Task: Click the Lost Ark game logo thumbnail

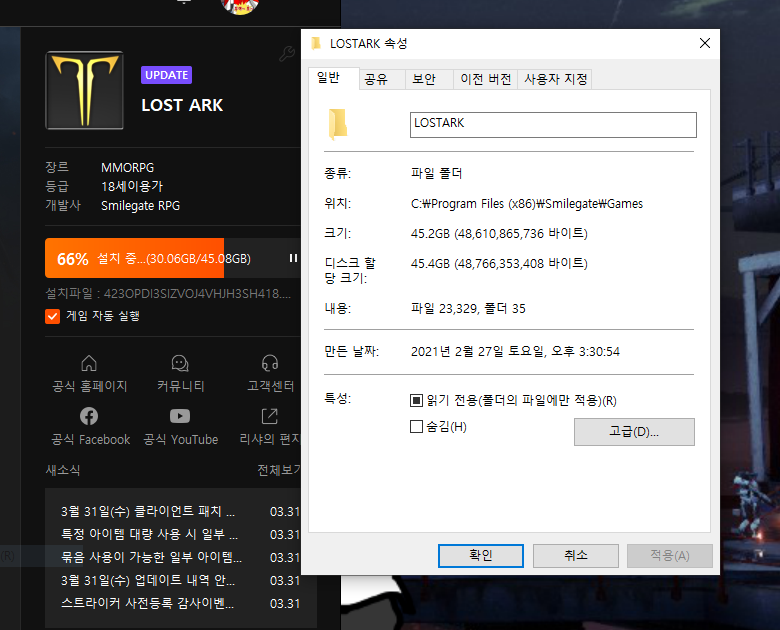Action: (85, 90)
